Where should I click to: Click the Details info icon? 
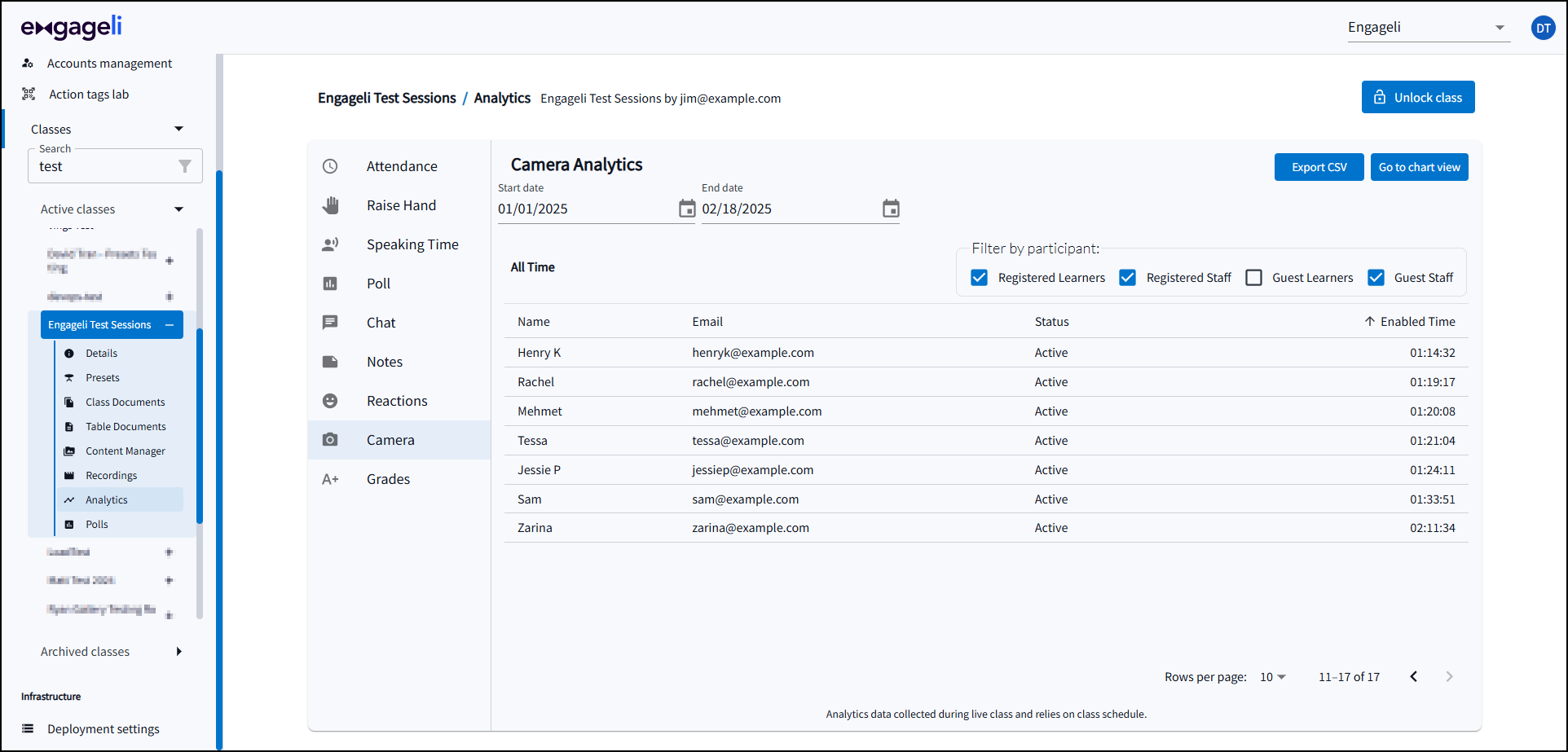click(69, 354)
